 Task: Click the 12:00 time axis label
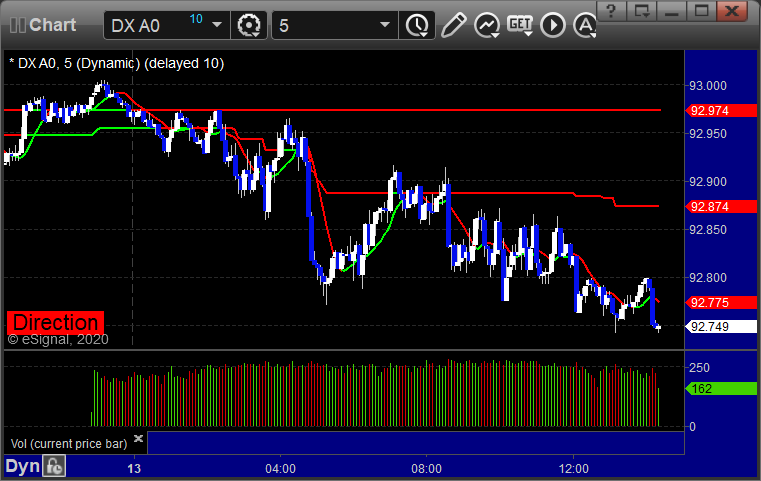coord(574,469)
